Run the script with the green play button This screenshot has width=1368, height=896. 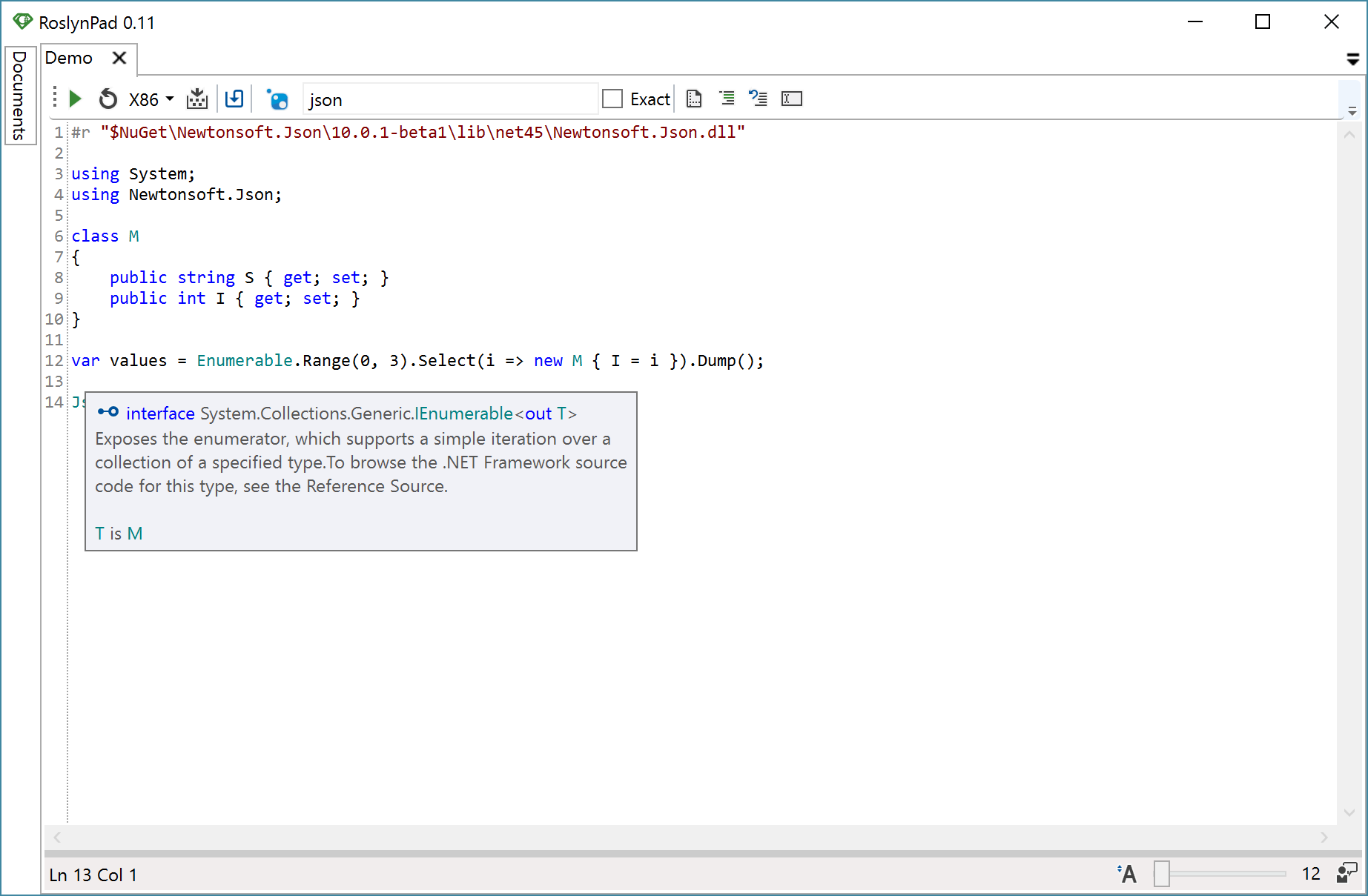coord(75,99)
